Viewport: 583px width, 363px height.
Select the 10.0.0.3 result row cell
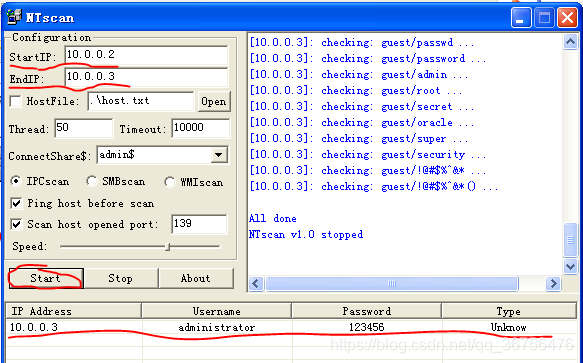point(34,327)
